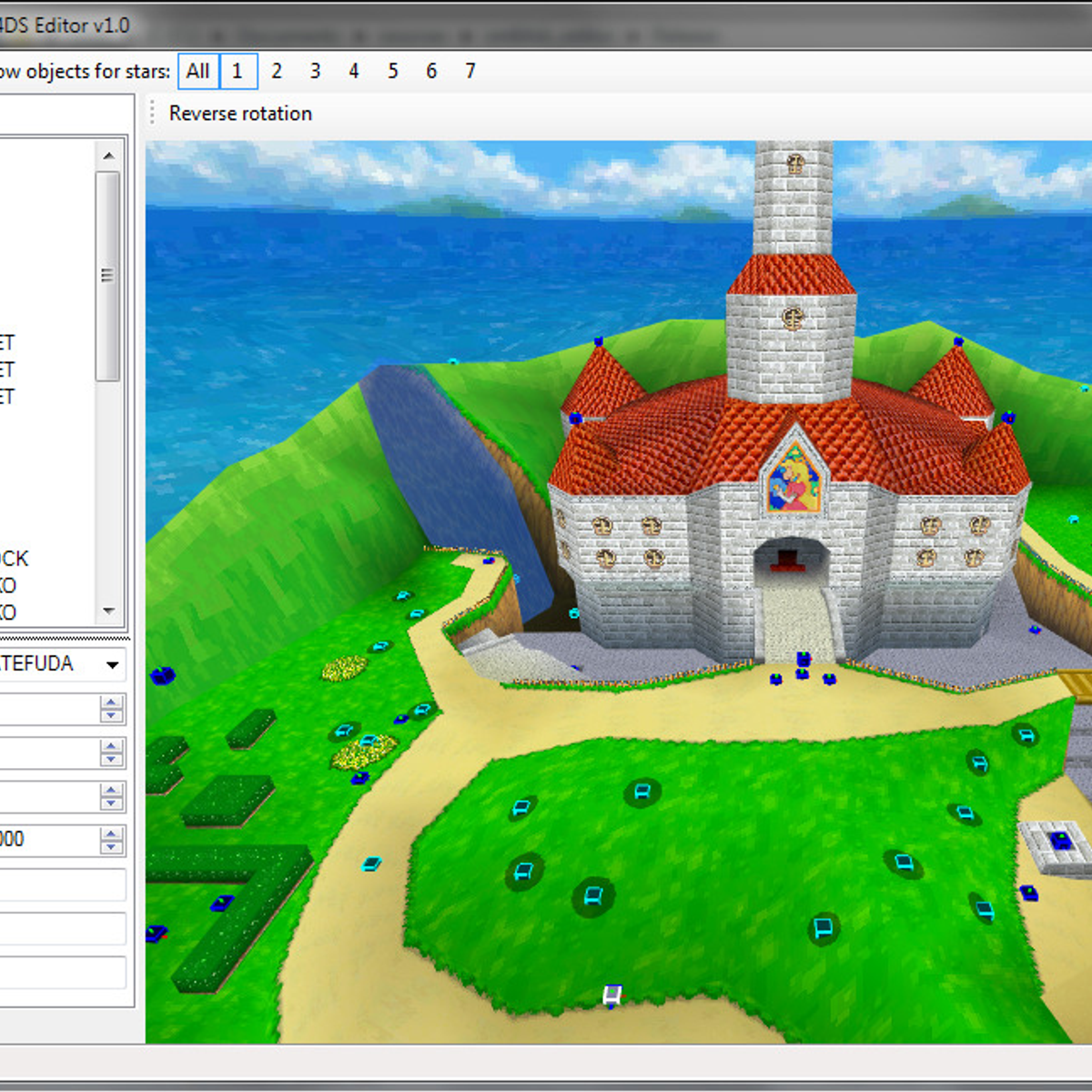Click the object list scroll-down arrow
This screenshot has height=1092, width=1092.
(x=109, y=612)
